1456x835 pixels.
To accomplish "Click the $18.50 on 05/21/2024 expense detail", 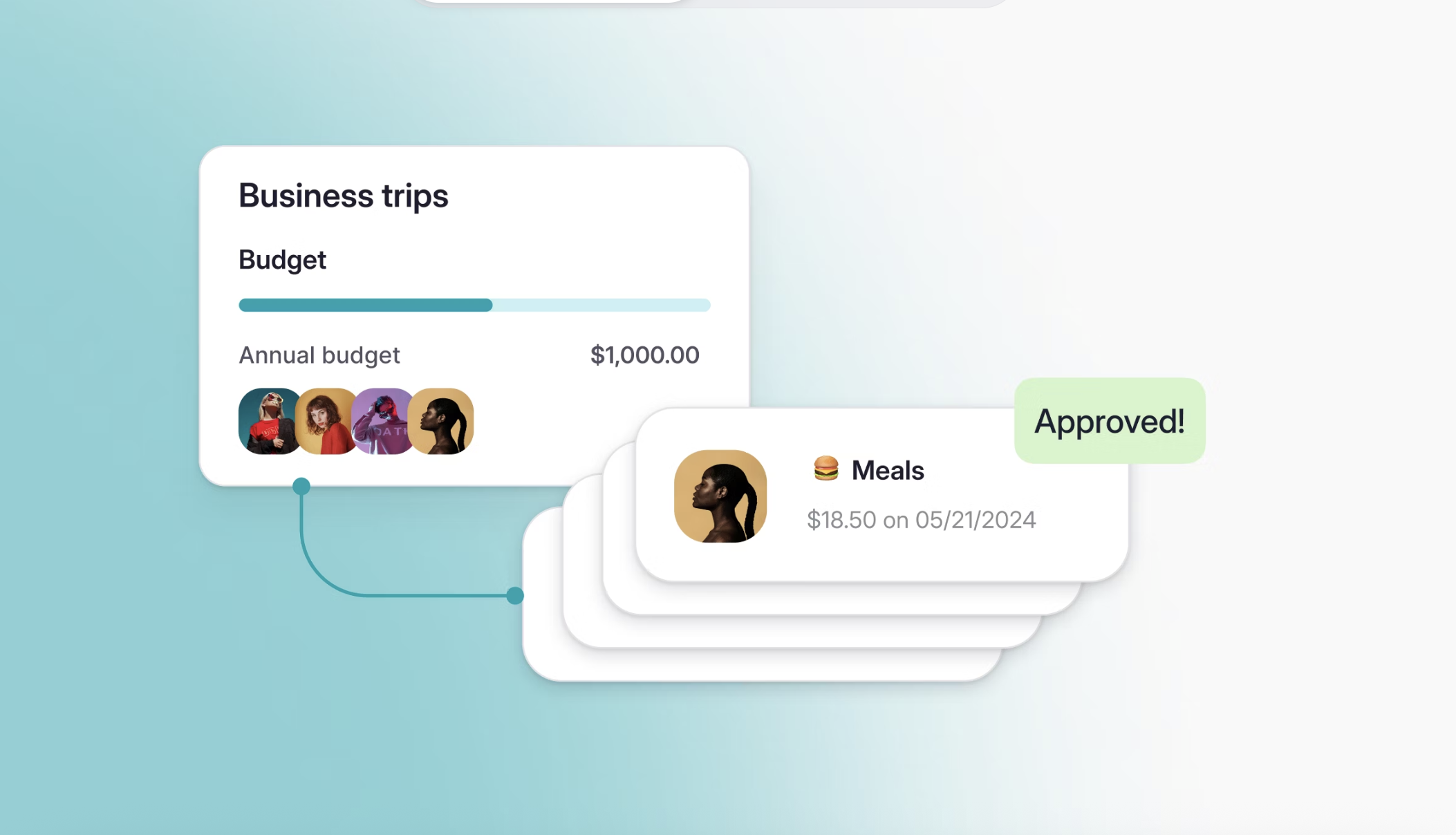I will [x=921, y=520].
